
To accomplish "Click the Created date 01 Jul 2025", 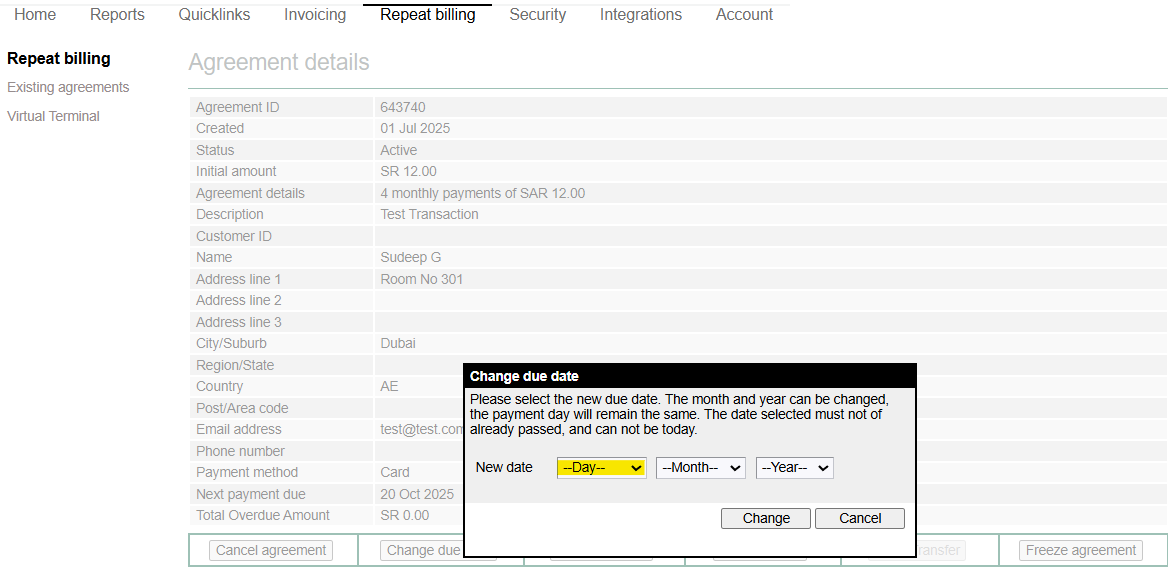I will click(x=415, y=129).
